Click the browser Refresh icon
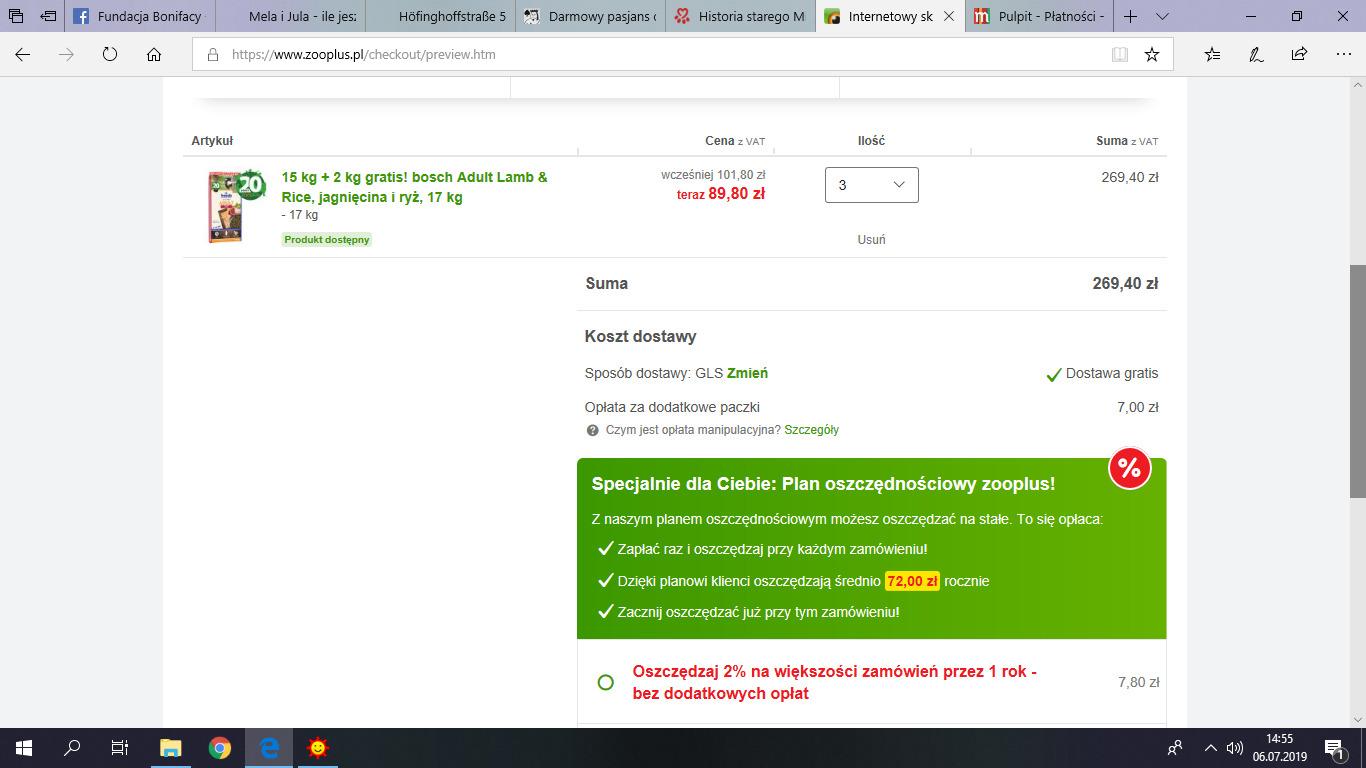This screenshot has width=1366, height=768. coord(110,55)
